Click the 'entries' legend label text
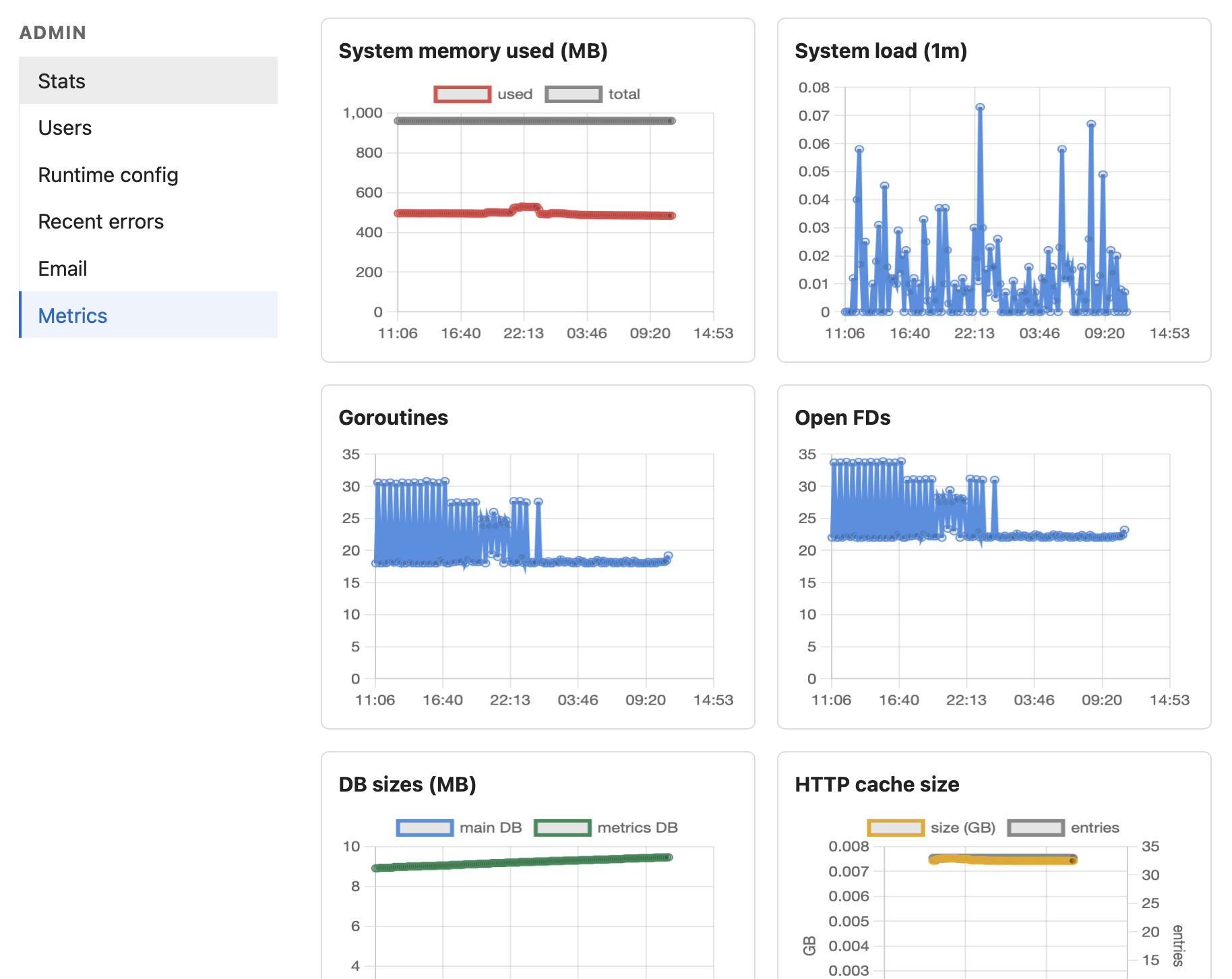Viewport: 1232px width, 979px height. [x=1095, y=828]
